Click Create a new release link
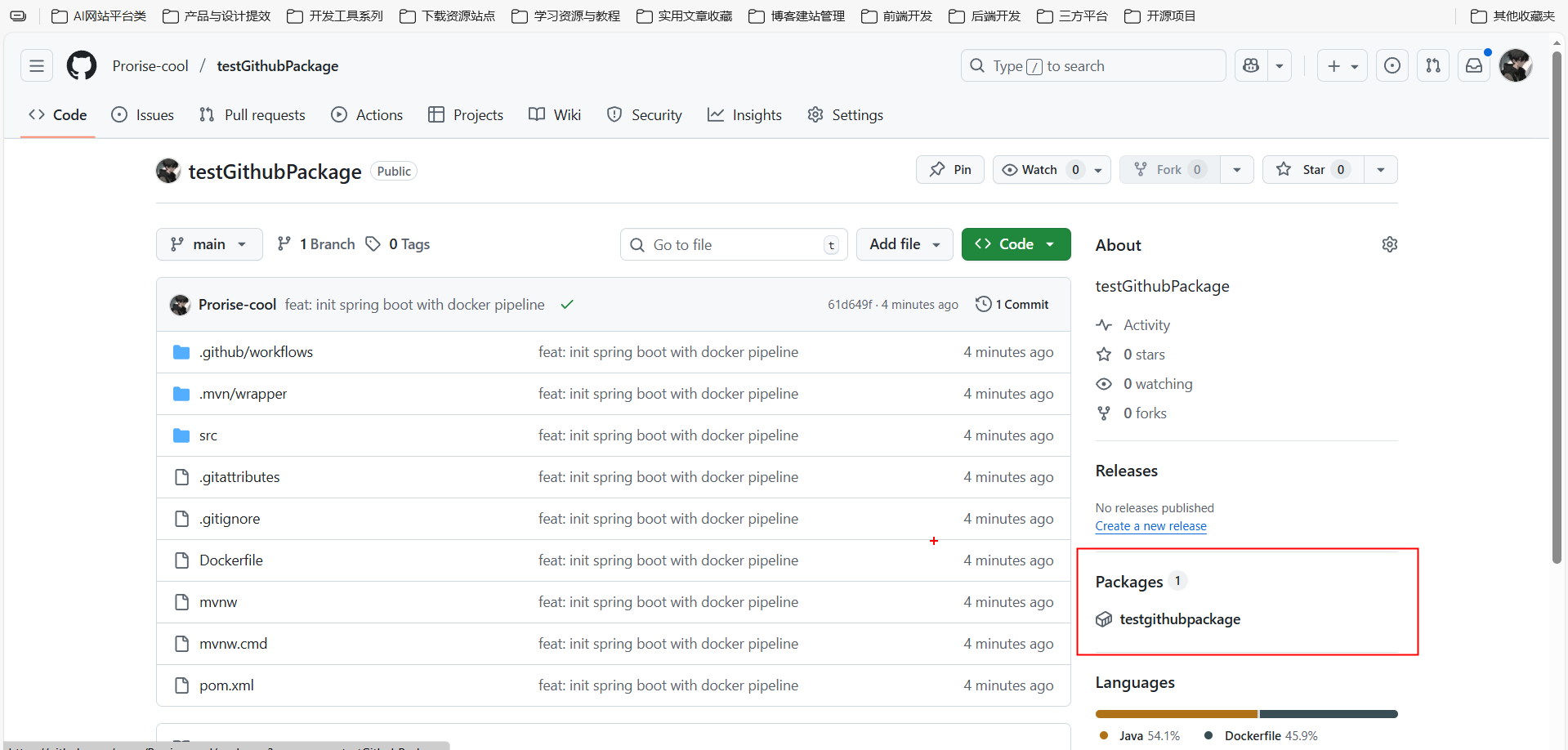This screenshot has width=1568, height=750. point(1150,526)
